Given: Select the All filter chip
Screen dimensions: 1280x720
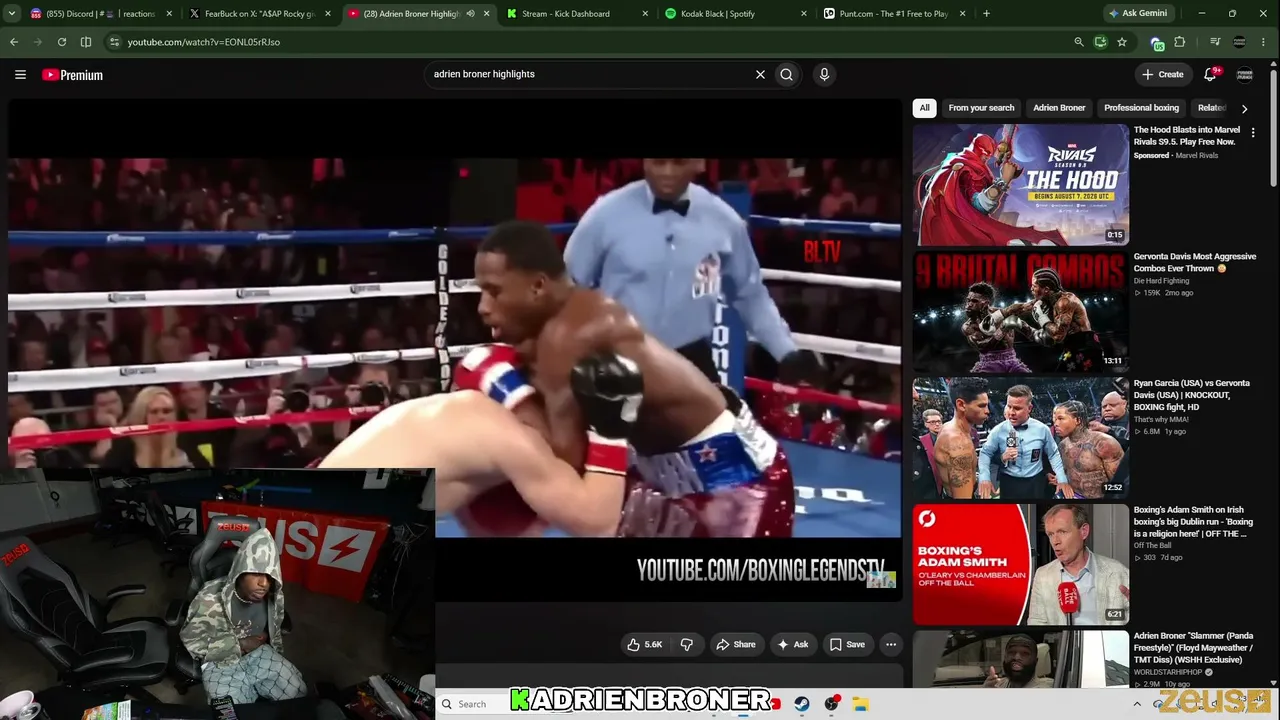Looking at the screenshot, I should pyautogui.click(x=925, y=108).
